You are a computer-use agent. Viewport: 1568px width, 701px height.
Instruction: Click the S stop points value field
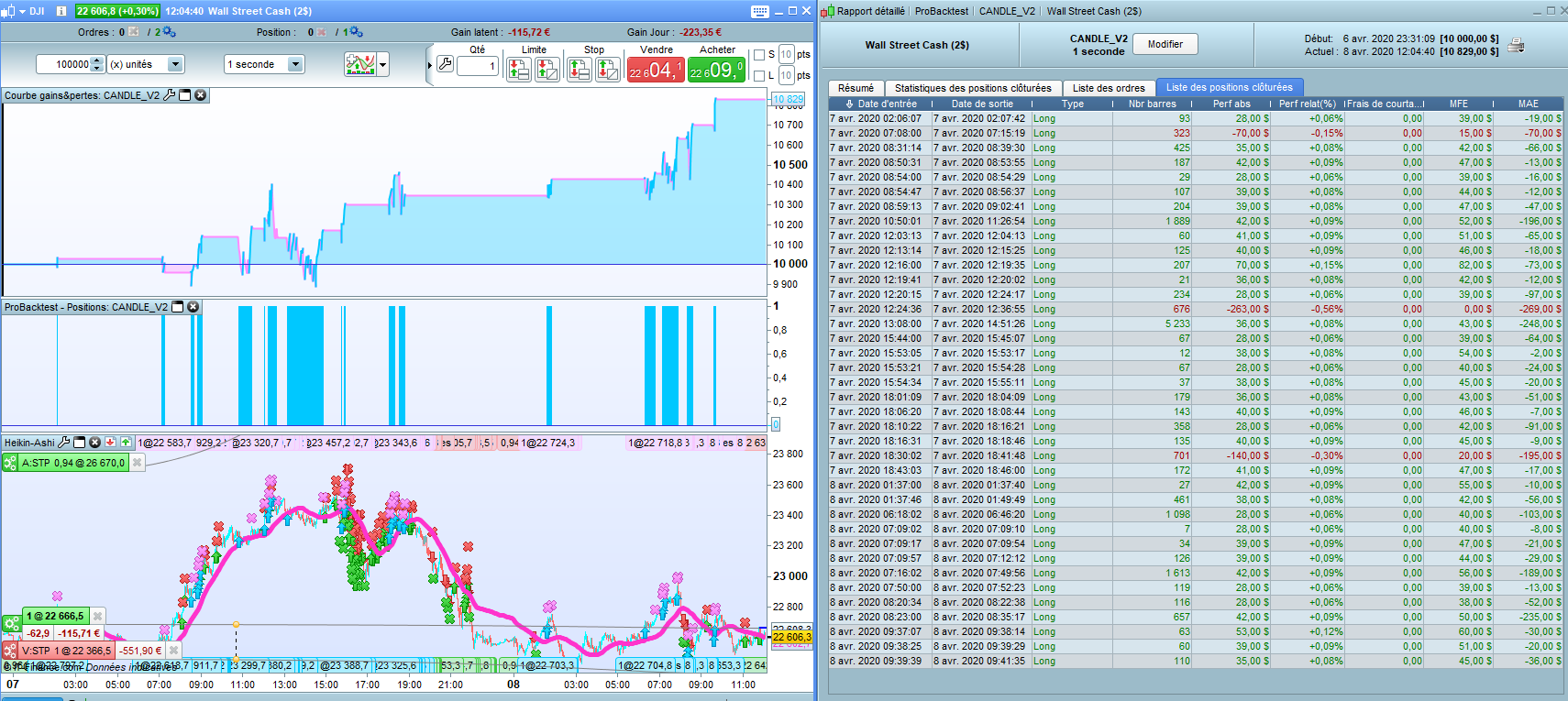tap(786, 55)
